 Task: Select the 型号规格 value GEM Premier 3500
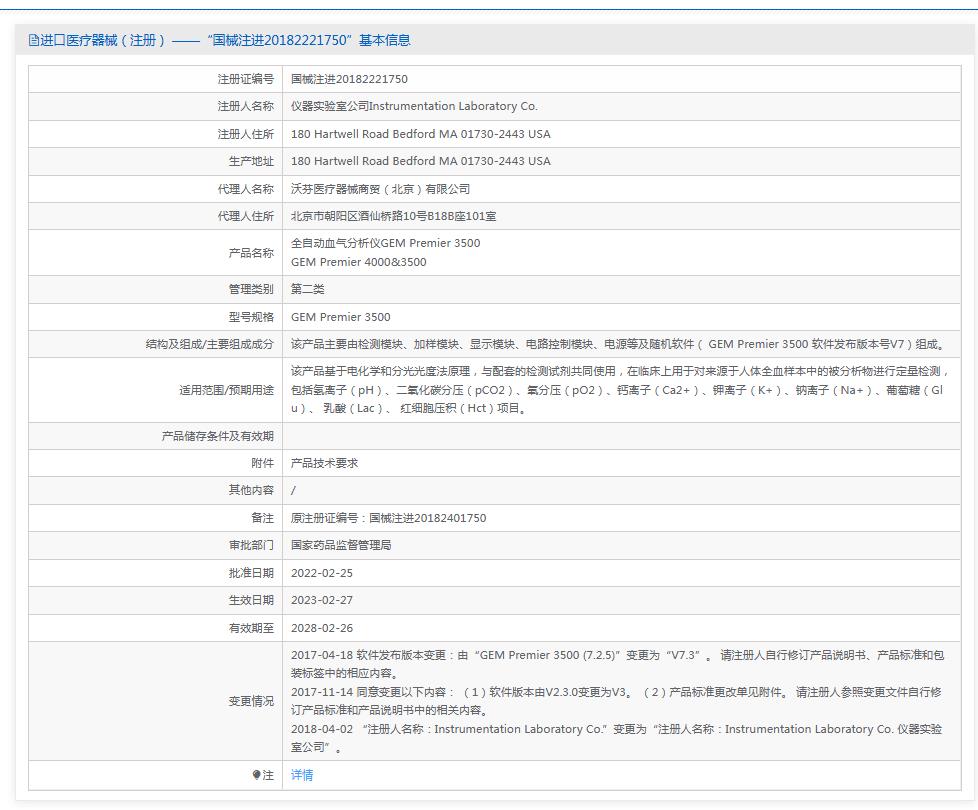pyautogui.click(x=341, y=317)
